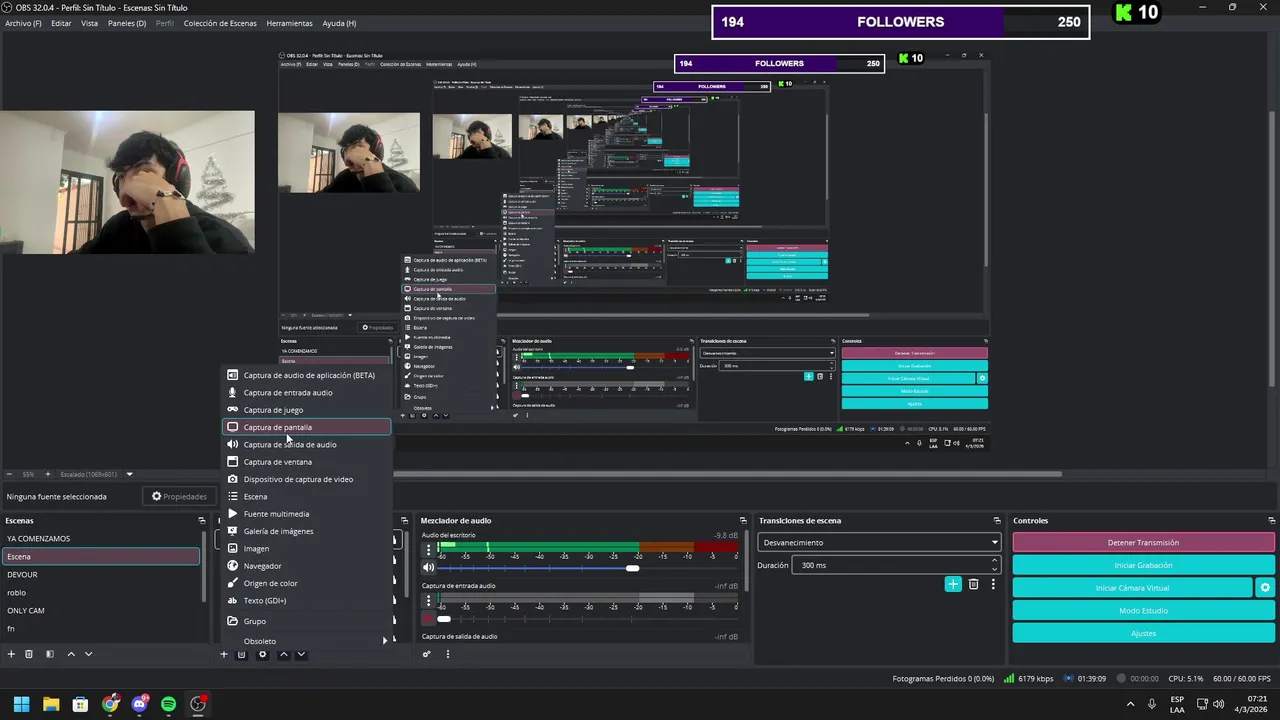Delete the transition with the trash icon

tap(973, 584)
